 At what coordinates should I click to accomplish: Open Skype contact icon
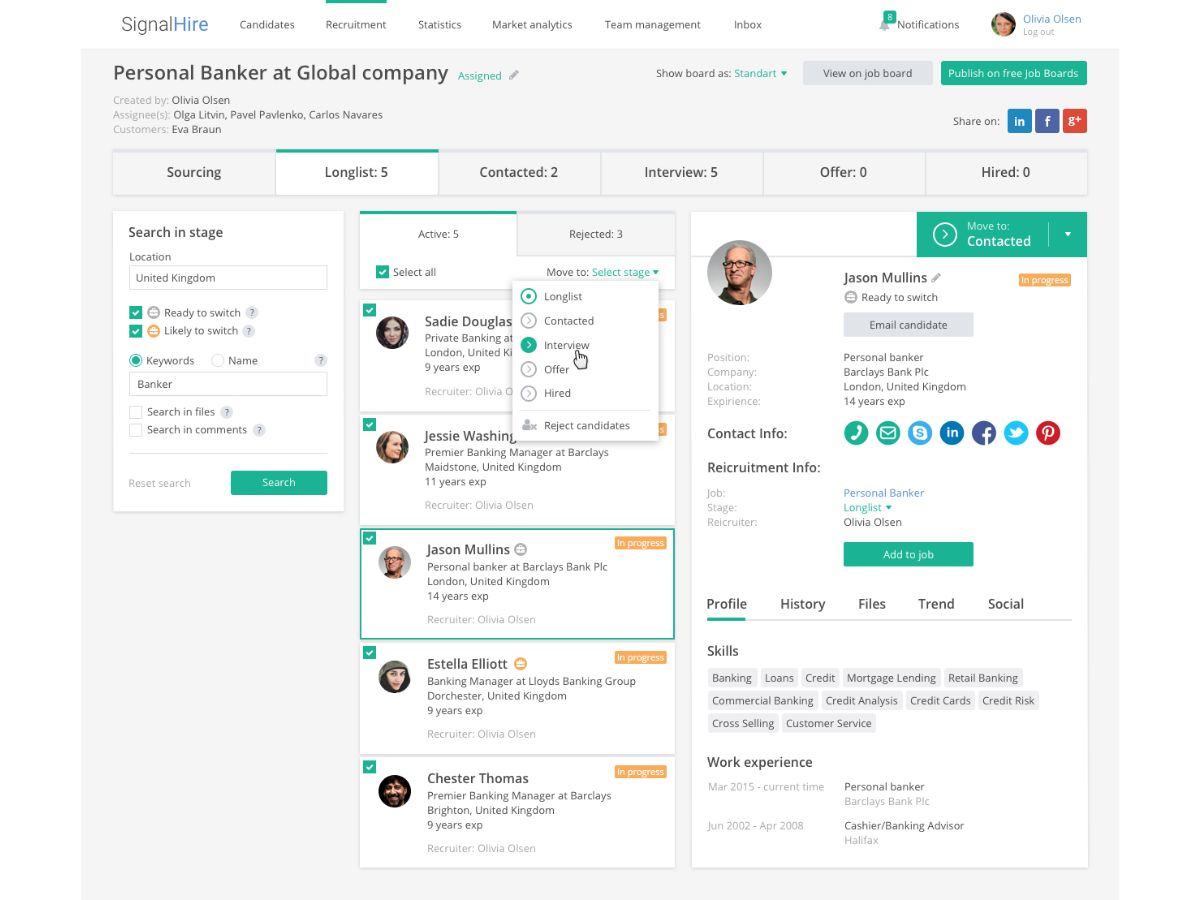point(920,433)
